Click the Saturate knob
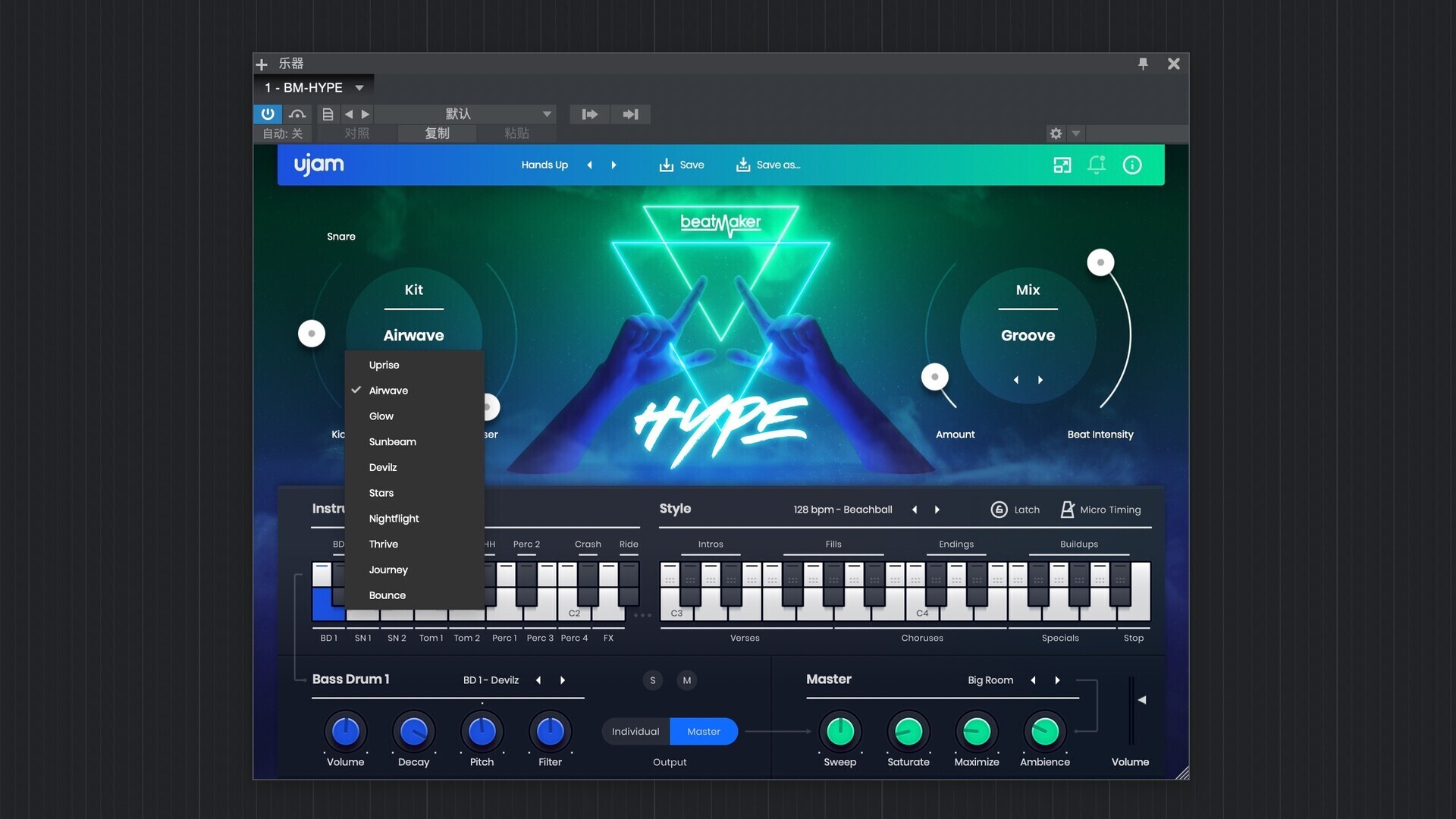The height and width of the screenshot is (819, 1456). [908, 732]
